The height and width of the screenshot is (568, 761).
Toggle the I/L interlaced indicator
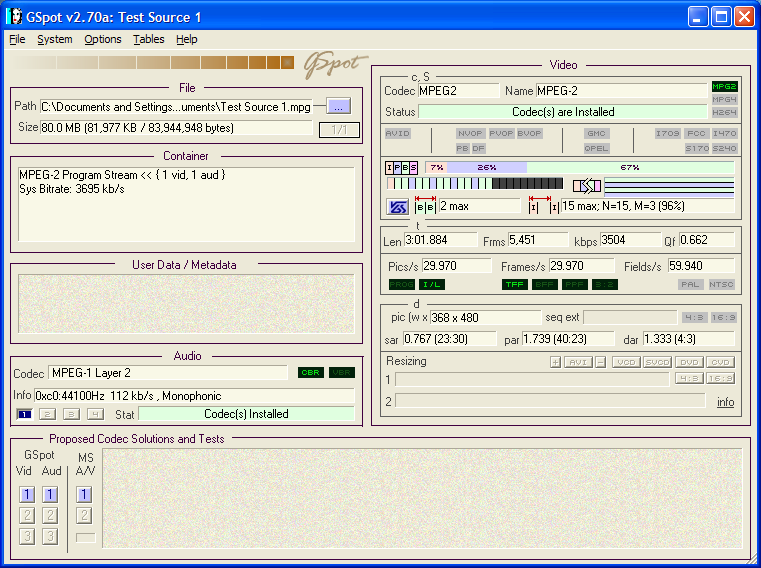point(431,284)
